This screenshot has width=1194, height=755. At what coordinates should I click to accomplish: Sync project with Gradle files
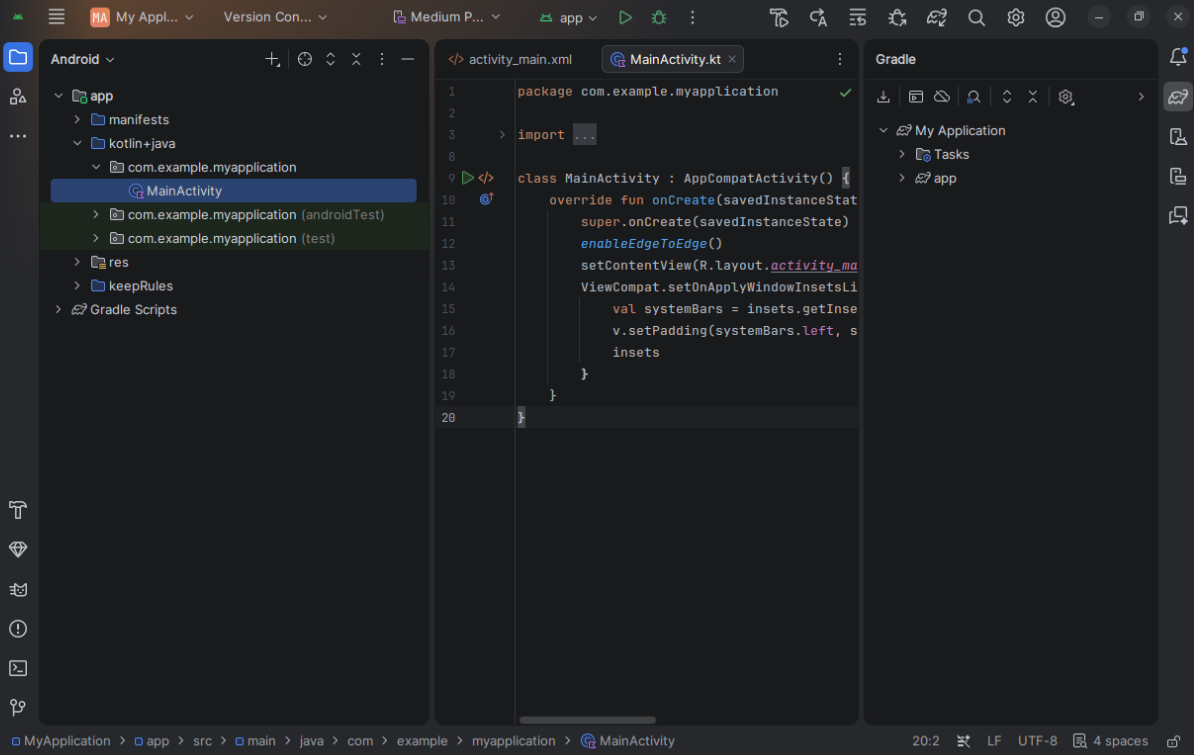[x=937, y=17]
